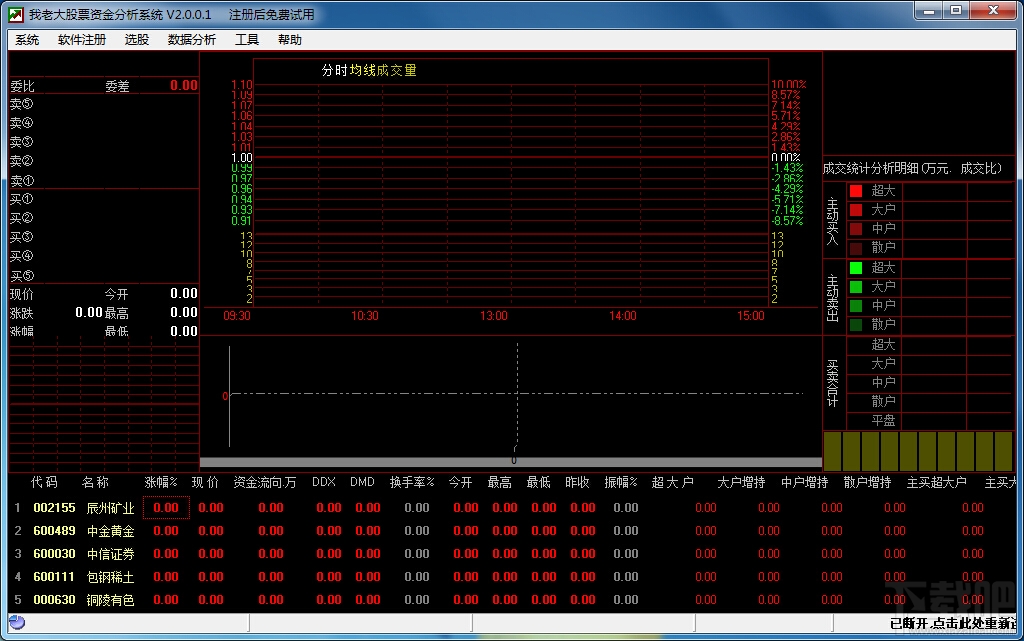This screenshot has height=641, width=1024.
Task: Click the dark 散户 buy swatch
Action: pos(856,247)
